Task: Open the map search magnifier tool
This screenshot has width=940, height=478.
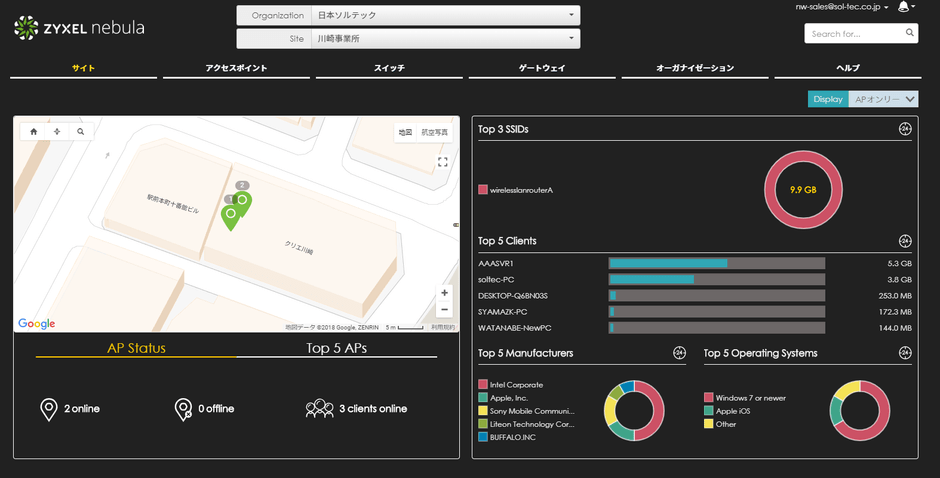Action: click(80, 131)
